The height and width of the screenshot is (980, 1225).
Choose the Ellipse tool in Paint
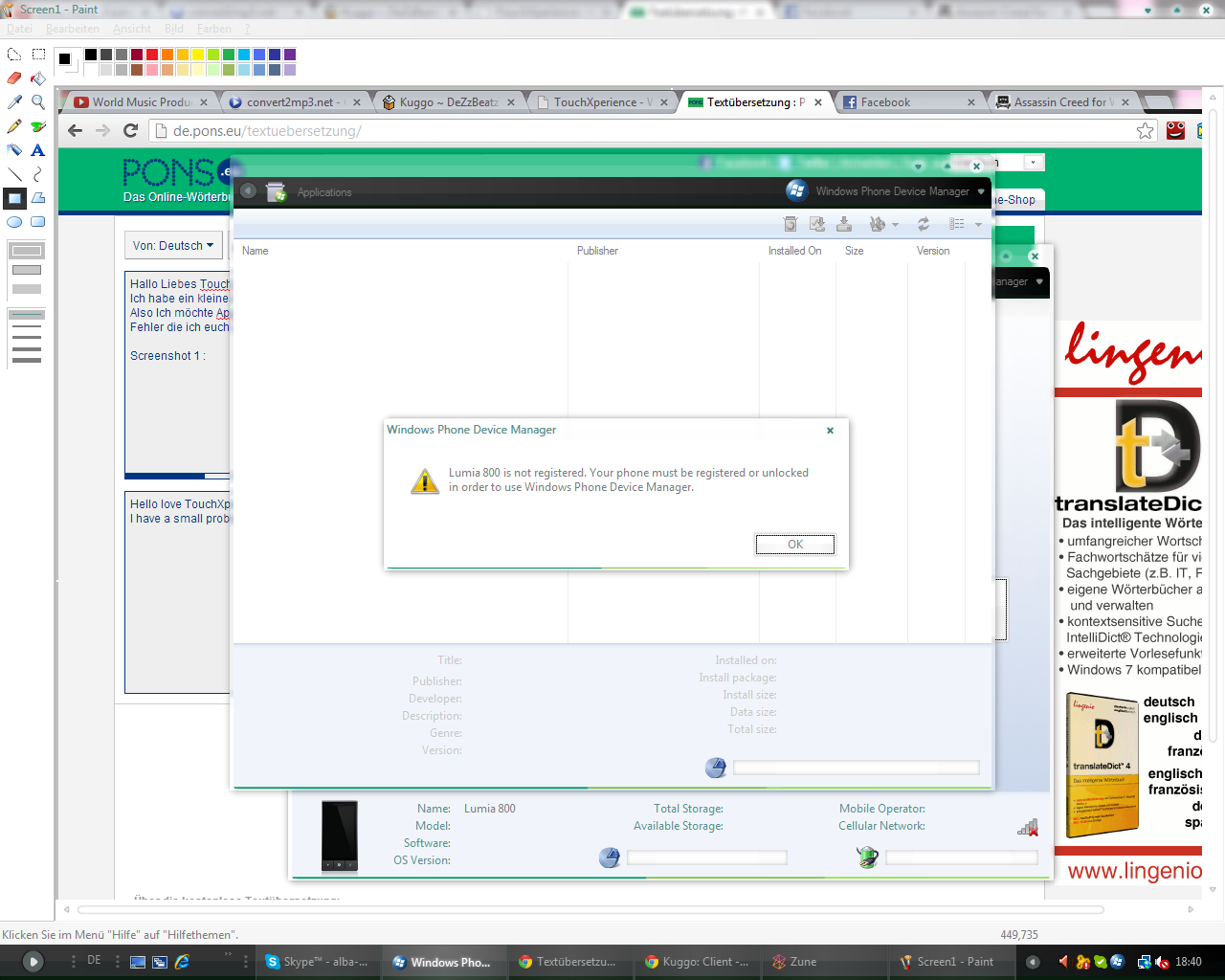pos(14,222)
